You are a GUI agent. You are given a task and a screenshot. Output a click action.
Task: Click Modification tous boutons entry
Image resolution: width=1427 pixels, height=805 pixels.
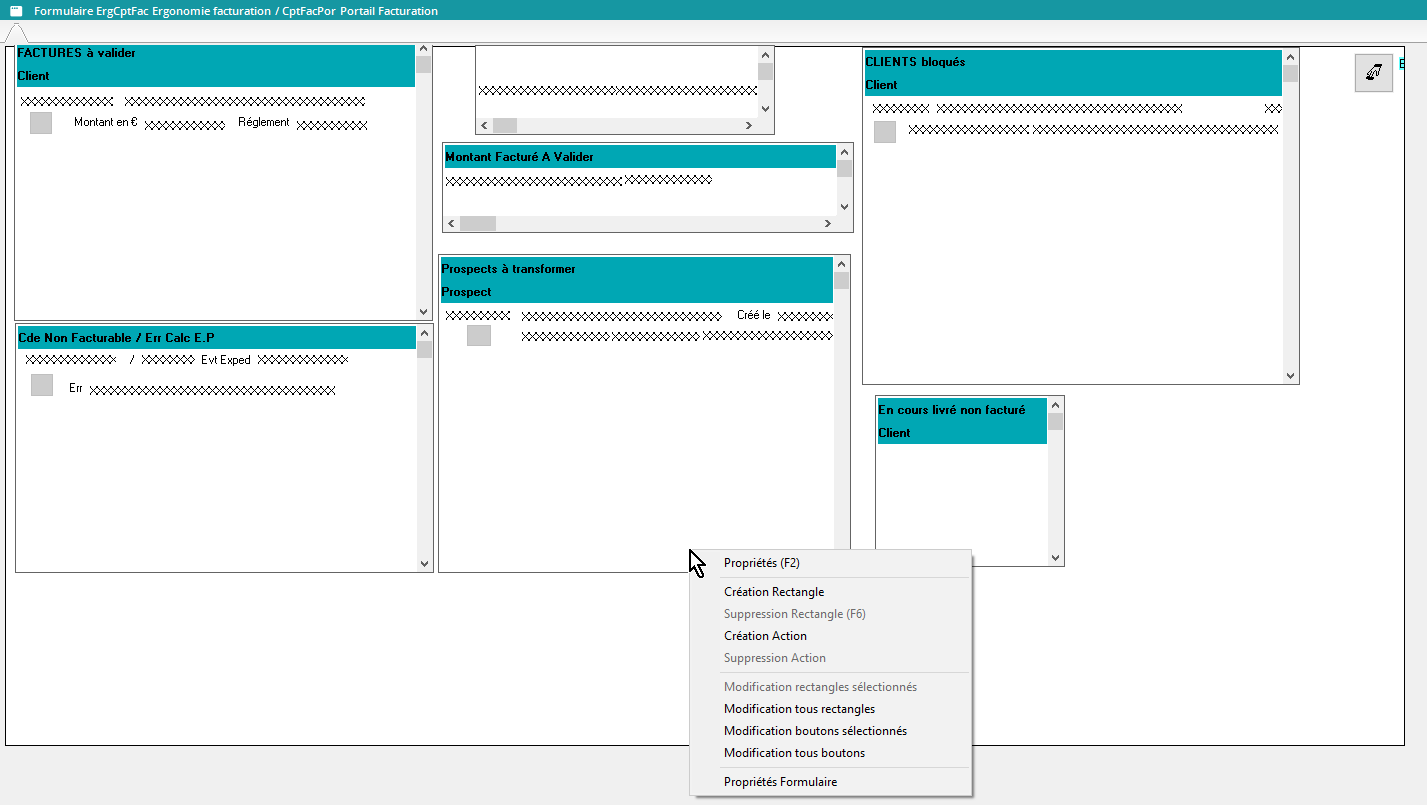pos(794,753)
